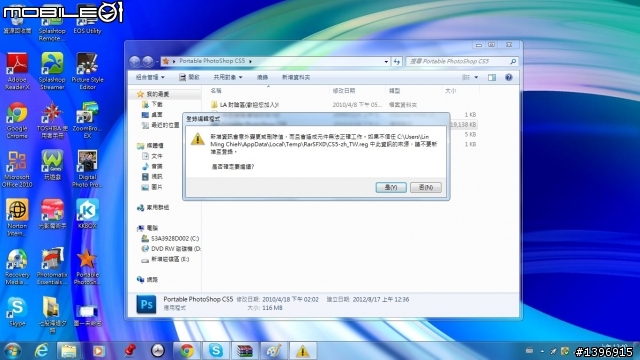Open Norton Internet Security desktop icon

coord(17,217)
